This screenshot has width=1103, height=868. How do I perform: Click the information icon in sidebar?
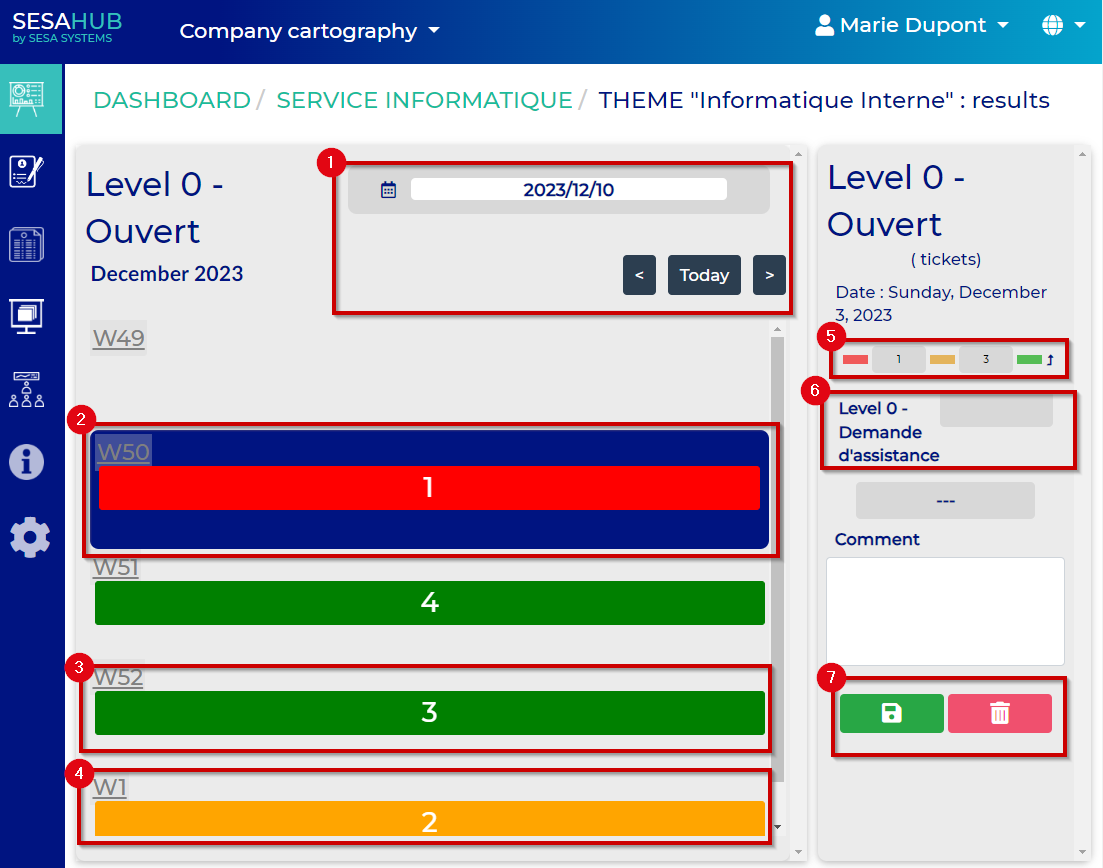(27, 462)
